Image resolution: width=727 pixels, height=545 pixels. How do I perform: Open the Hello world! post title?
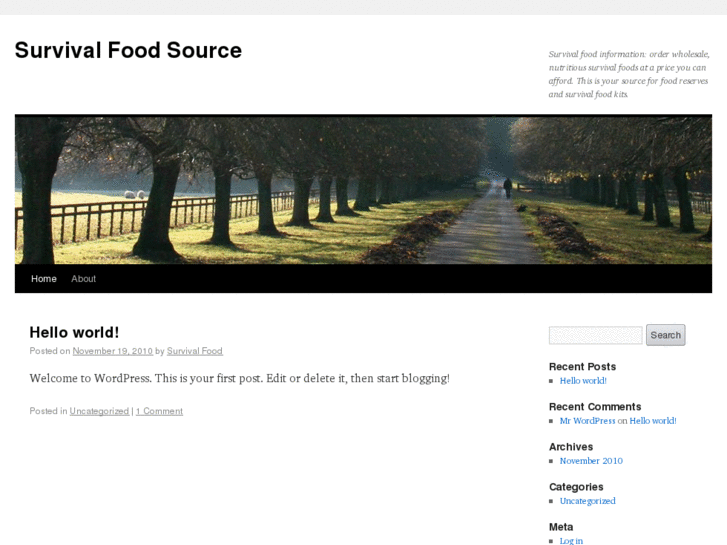coord(74,333)
